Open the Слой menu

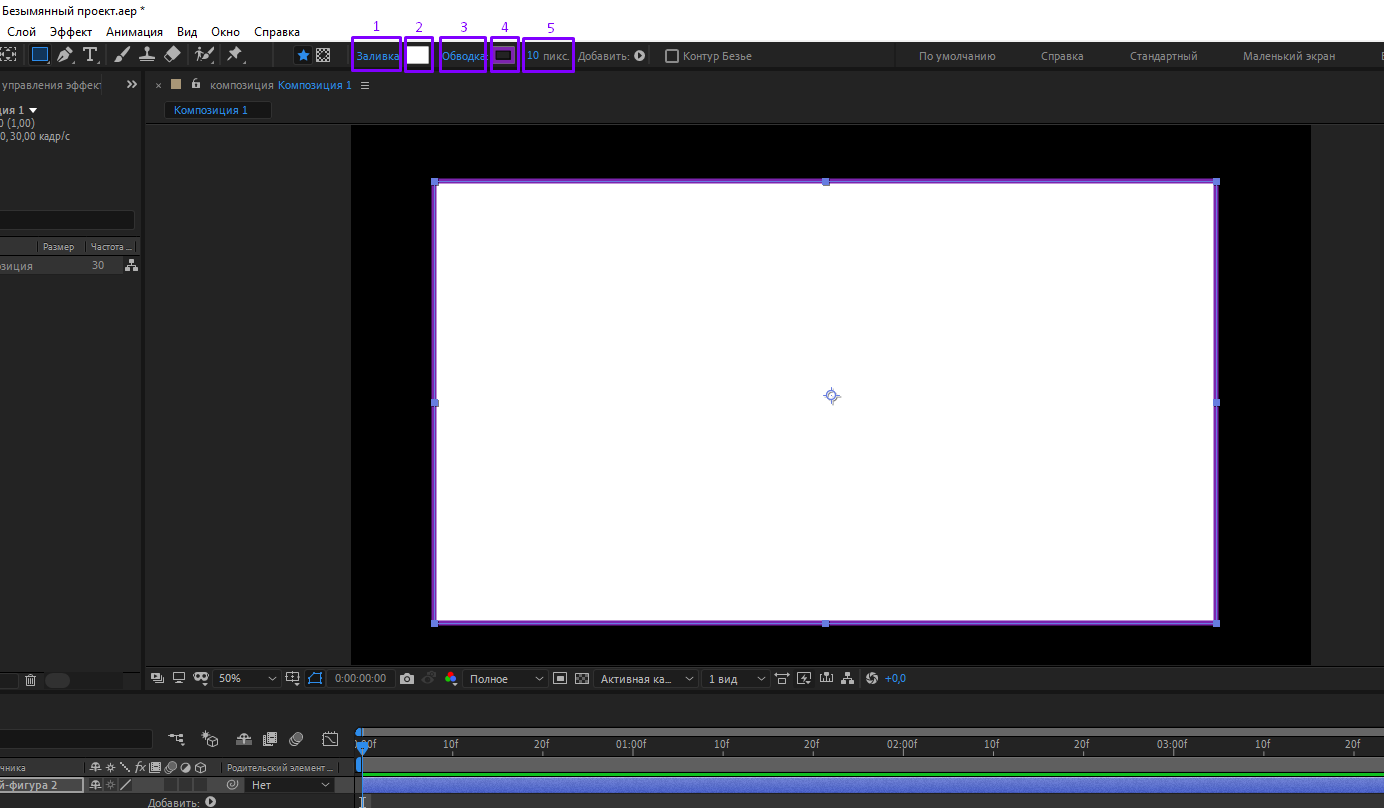click(21, 32)
